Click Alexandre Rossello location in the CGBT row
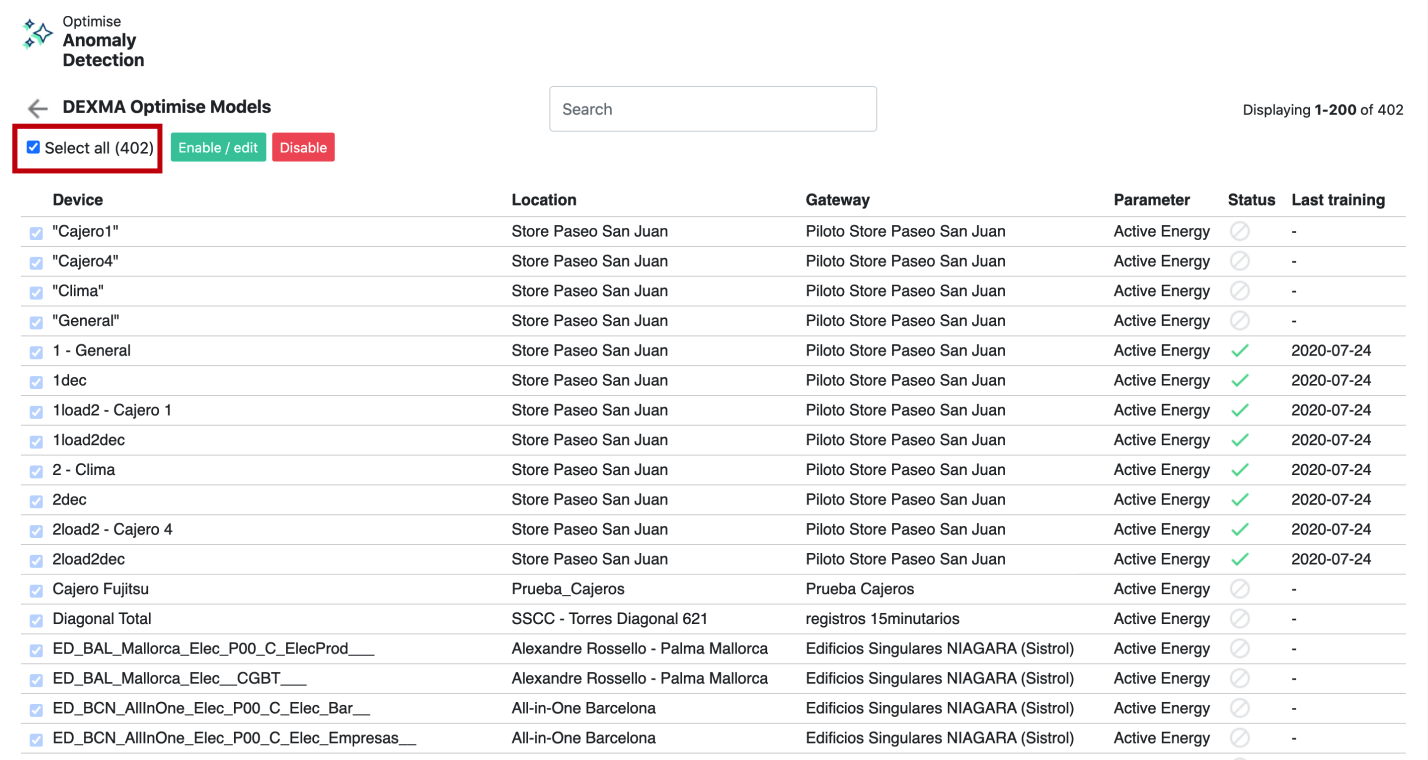 pyautogui.click(x=640, y=678)
